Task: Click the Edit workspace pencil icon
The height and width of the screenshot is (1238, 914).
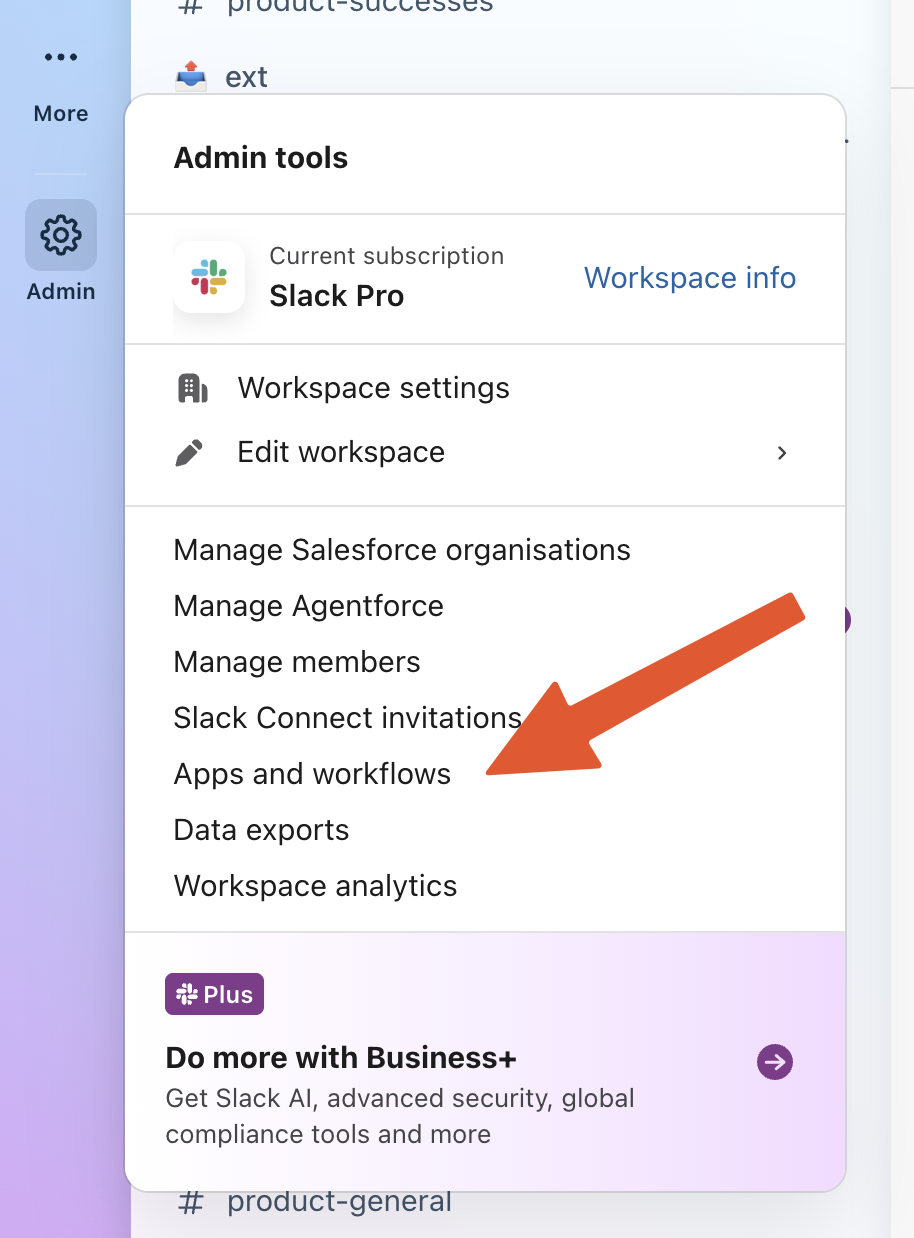Action: (189, 452)
